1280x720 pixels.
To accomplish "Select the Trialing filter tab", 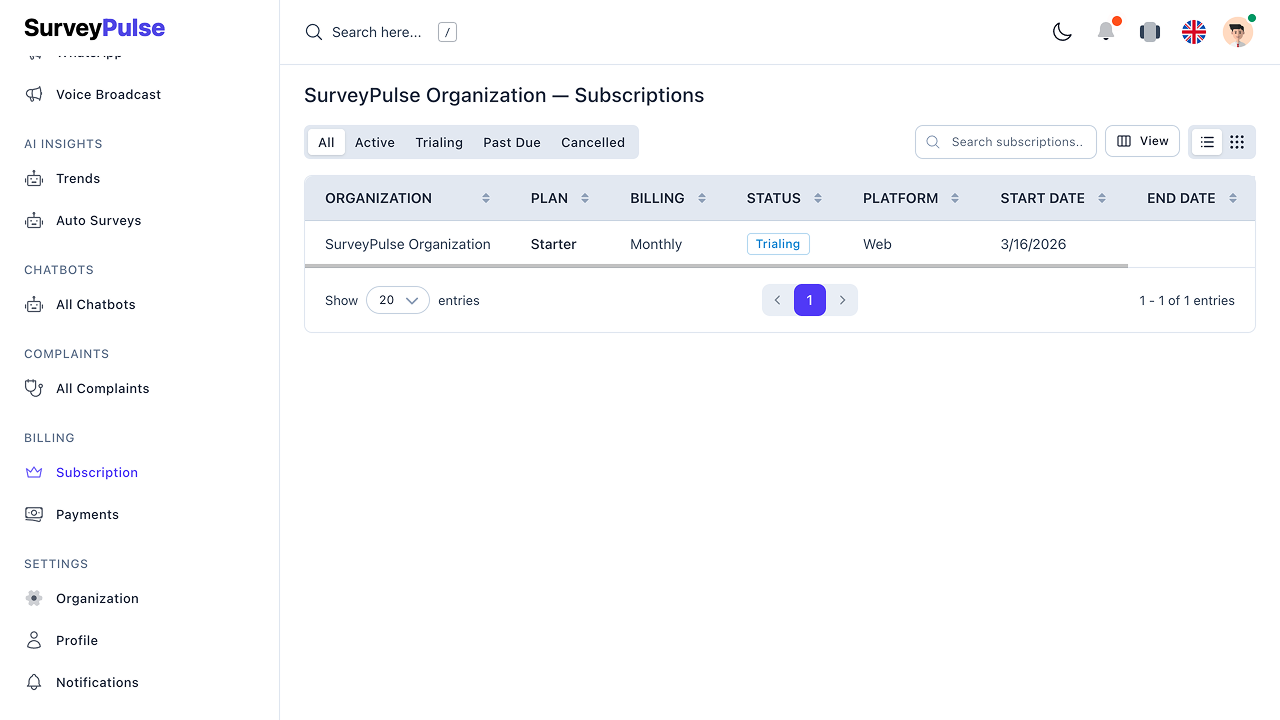I will point(439,142).
